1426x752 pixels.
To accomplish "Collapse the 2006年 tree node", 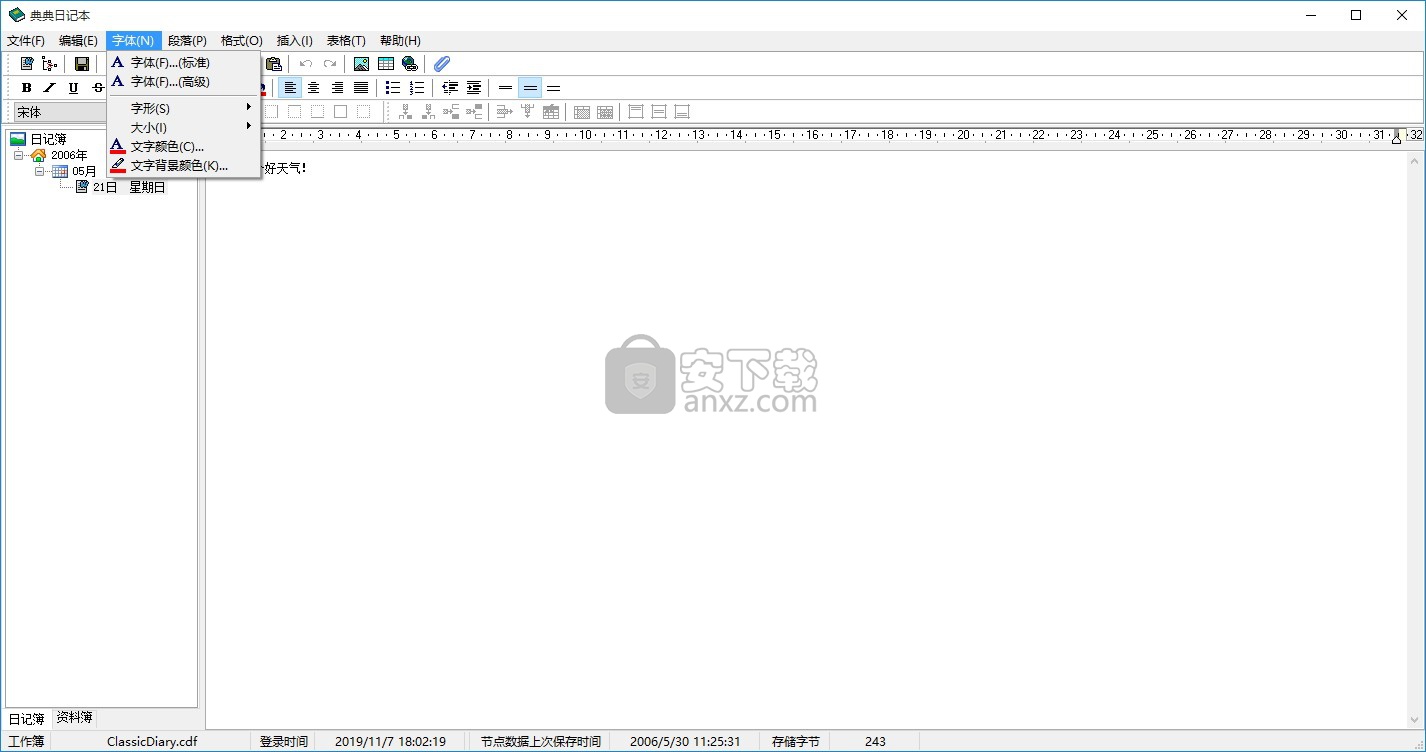I will tap(18, 156).
